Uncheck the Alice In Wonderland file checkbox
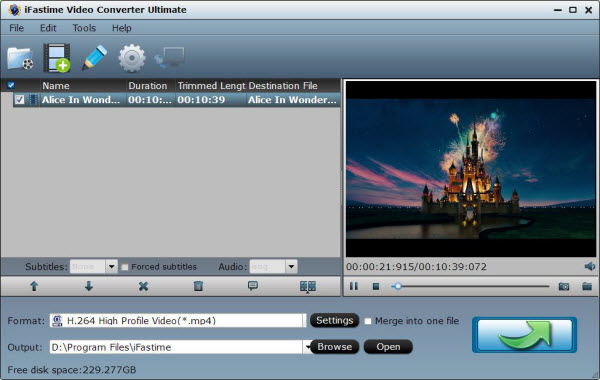The image size is (600, 380). click(20, 100)
